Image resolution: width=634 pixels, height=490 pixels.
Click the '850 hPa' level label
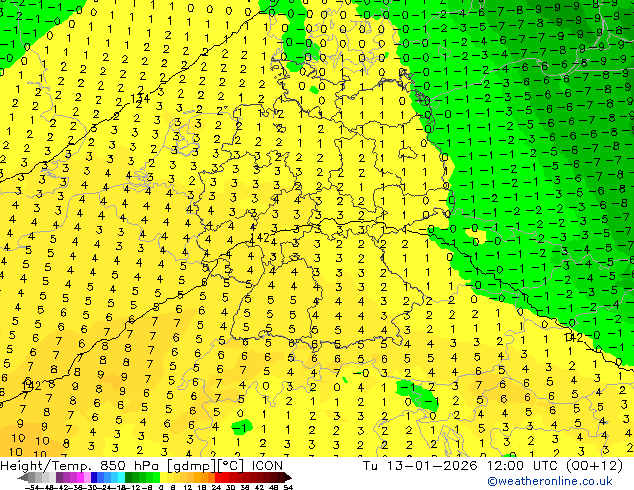point(127,466)
